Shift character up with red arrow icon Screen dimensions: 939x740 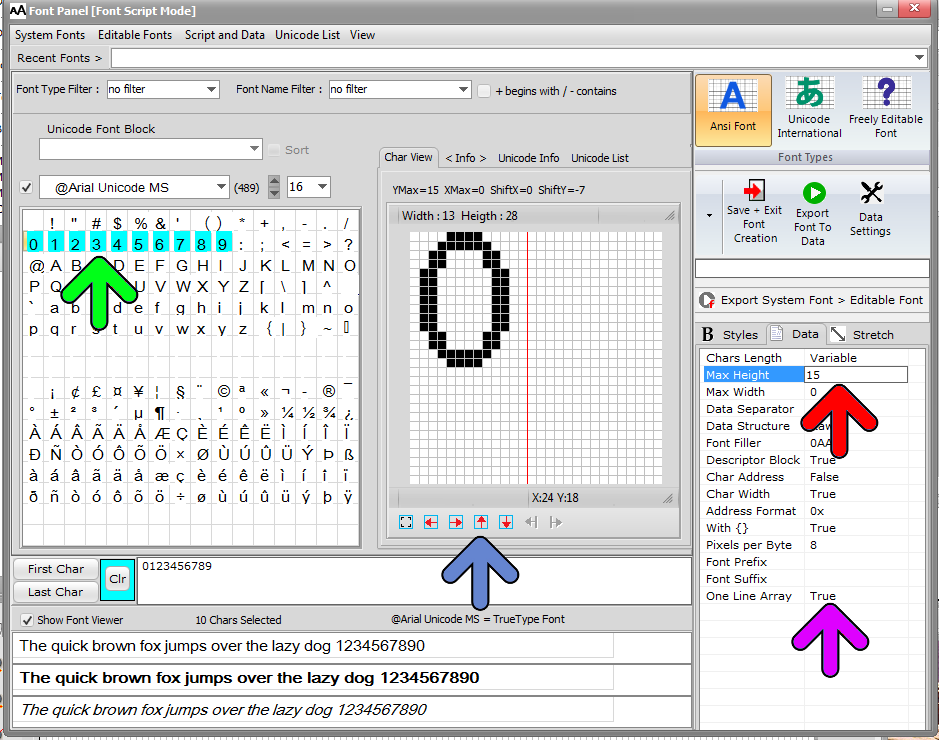tap(481, 522)
